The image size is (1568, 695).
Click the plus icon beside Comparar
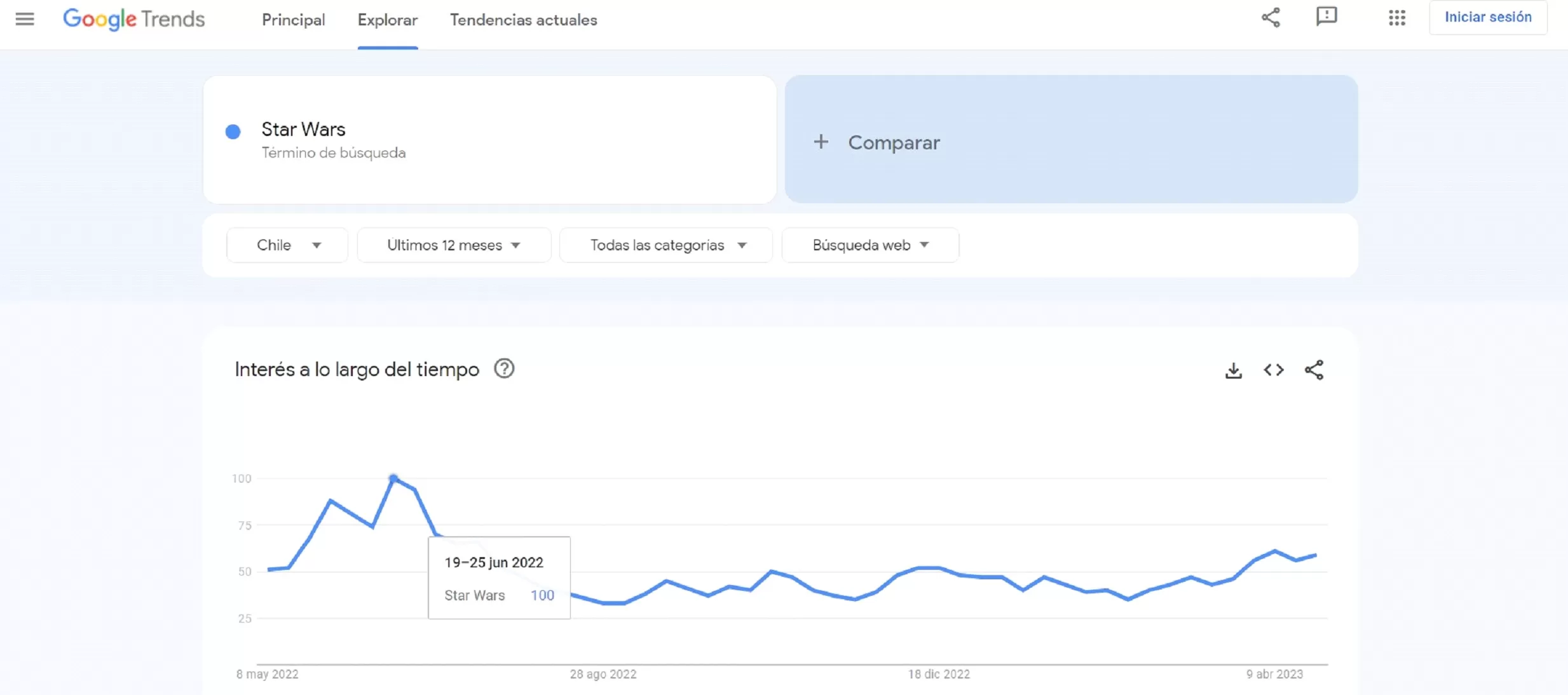pos(821,142)
